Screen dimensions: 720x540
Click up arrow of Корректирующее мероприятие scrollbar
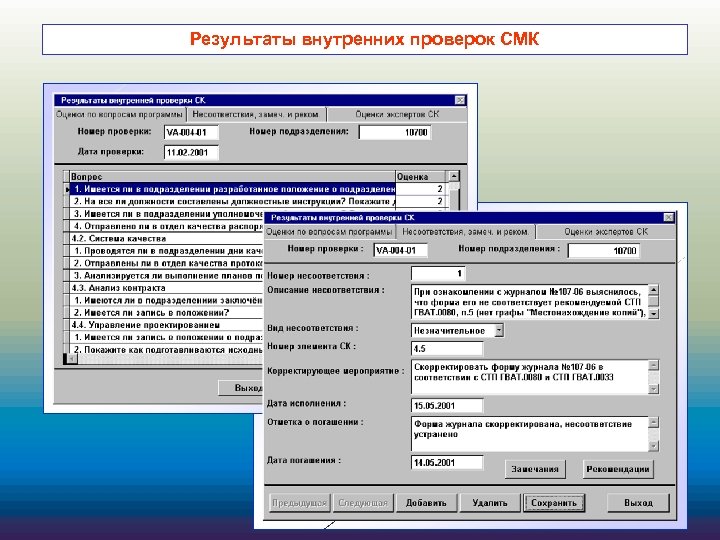point(653,366)
